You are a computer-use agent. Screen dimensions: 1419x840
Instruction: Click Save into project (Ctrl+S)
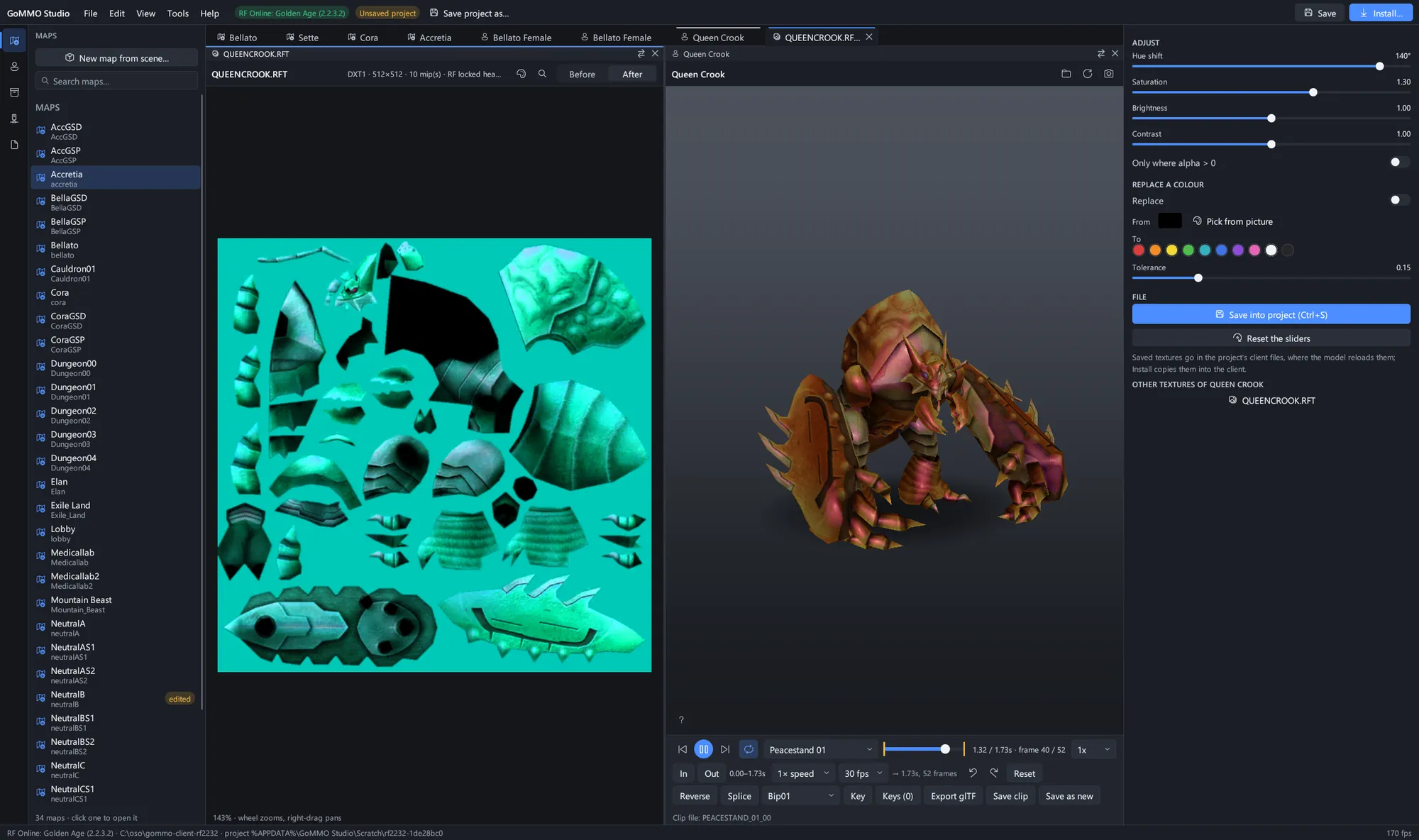click(1271, 314)
